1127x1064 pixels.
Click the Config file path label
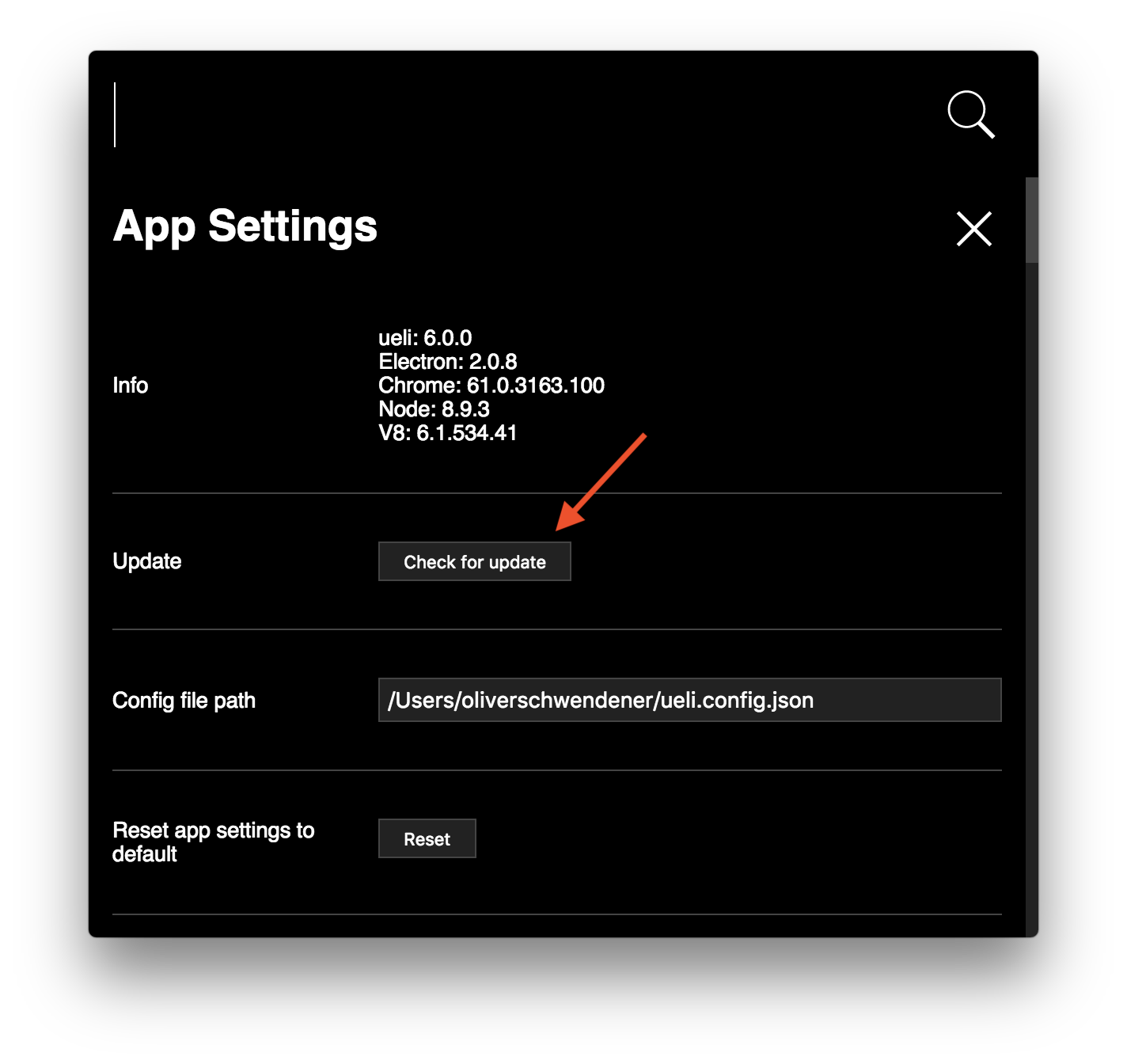184,701
